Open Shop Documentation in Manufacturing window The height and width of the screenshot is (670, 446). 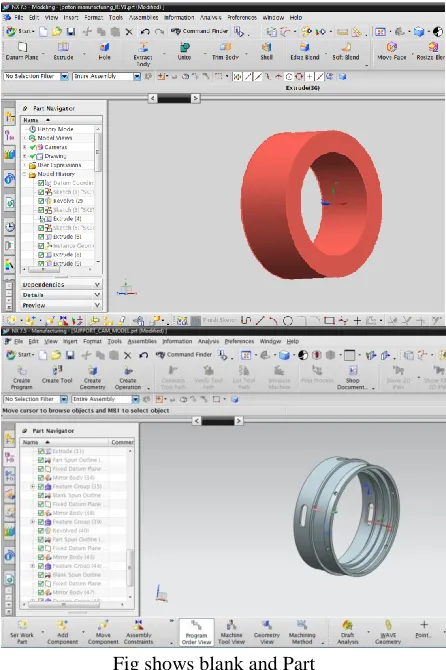352,377
